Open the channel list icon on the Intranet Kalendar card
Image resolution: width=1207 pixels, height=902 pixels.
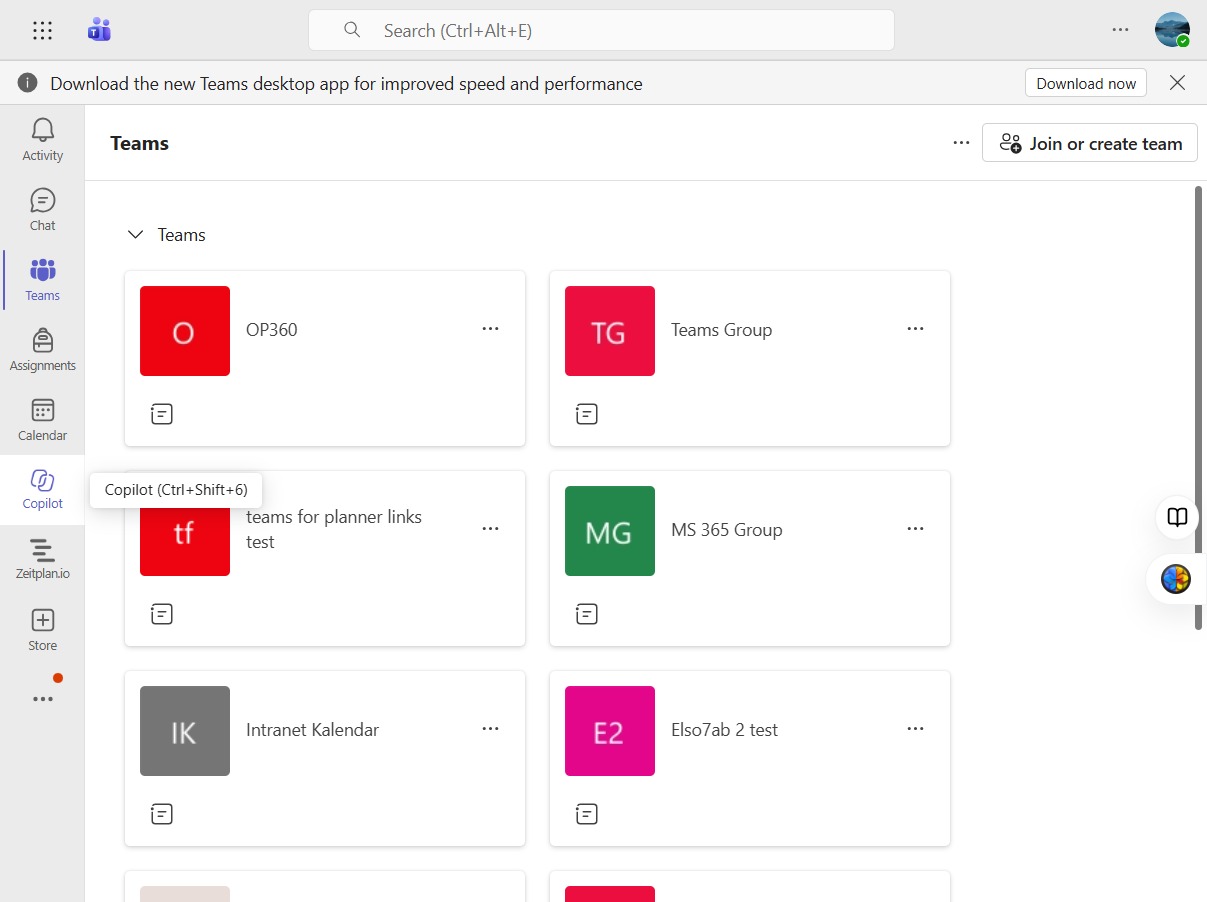point(161,814)
